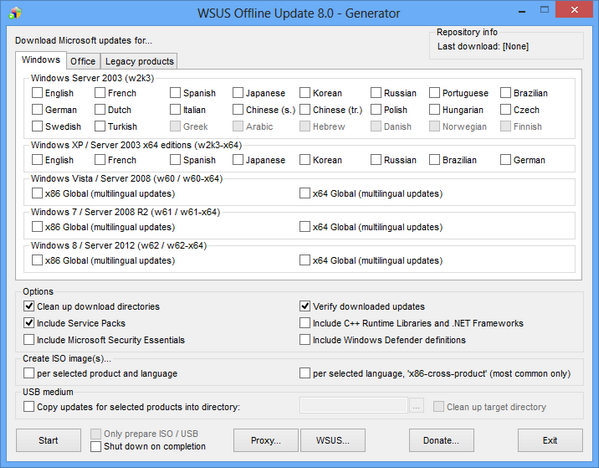Tick the Czech checkbox
This screenshot has height=468, width=599.
[505, 110]
